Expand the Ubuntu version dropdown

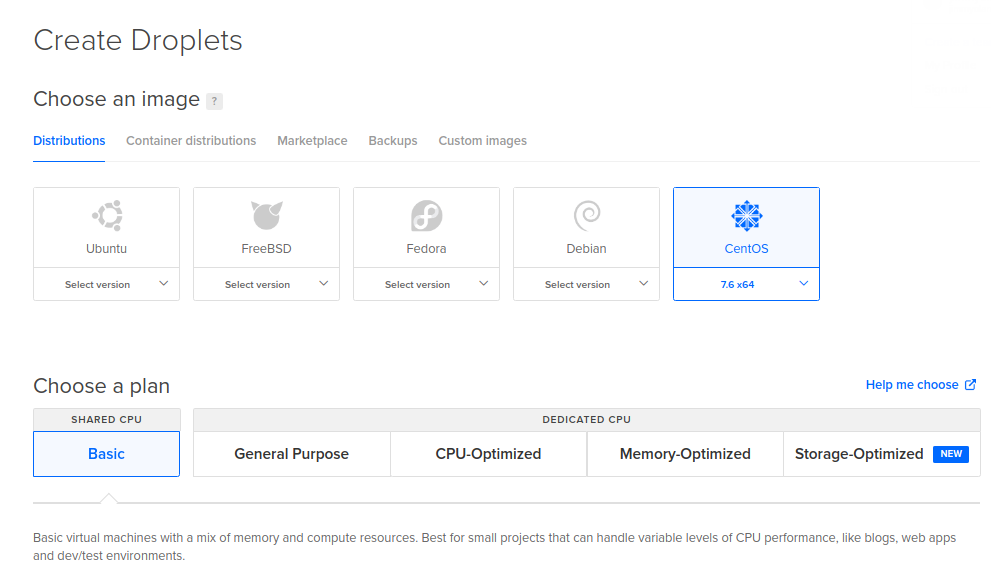click(x=107, y=285)
